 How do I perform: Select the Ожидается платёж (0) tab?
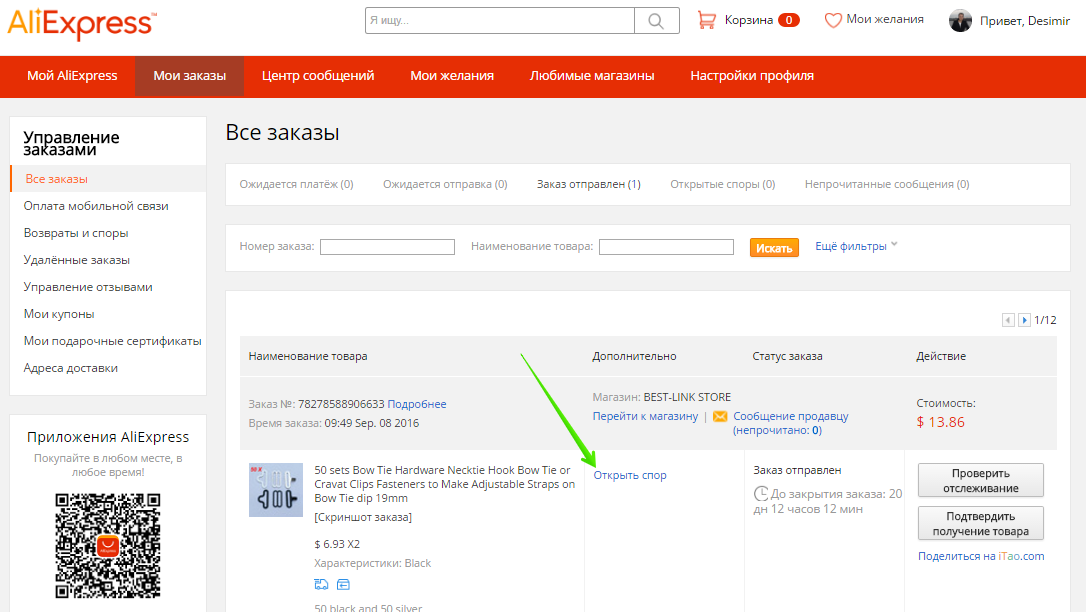(296, 184)
